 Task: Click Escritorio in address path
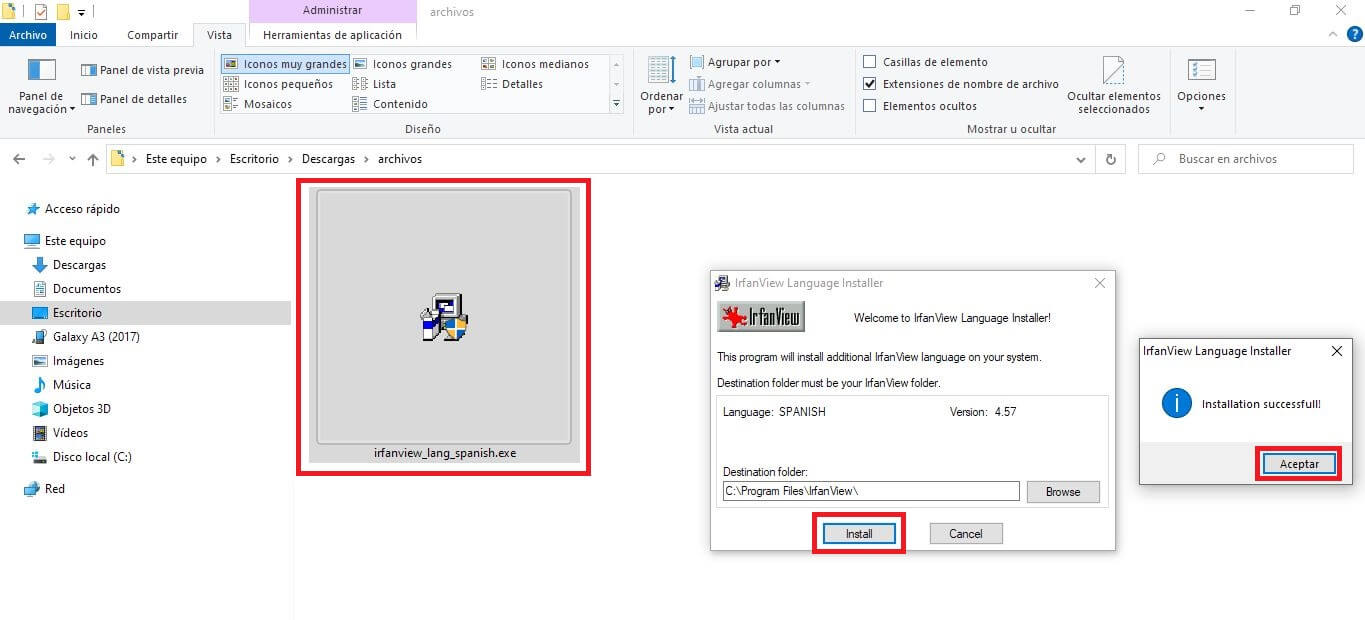(254, 159)
